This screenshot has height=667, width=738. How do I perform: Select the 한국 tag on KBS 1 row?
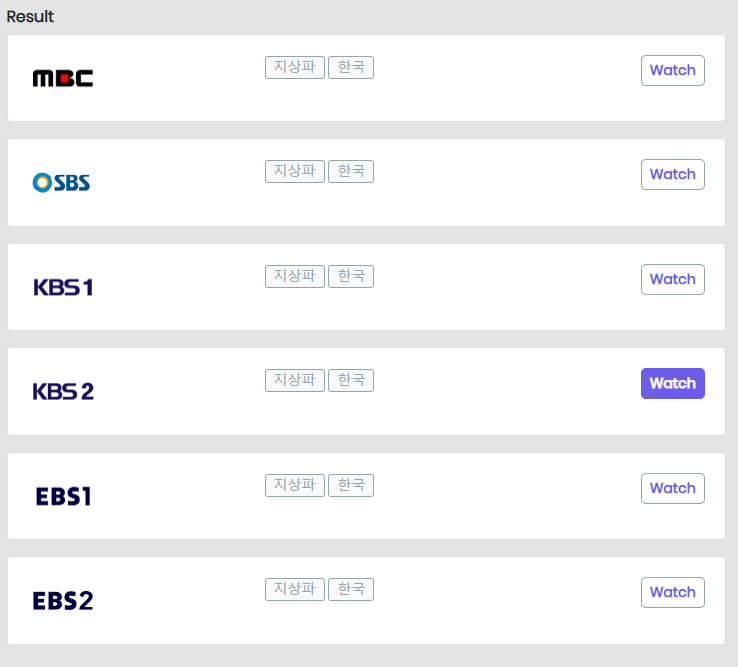[351, 276]
